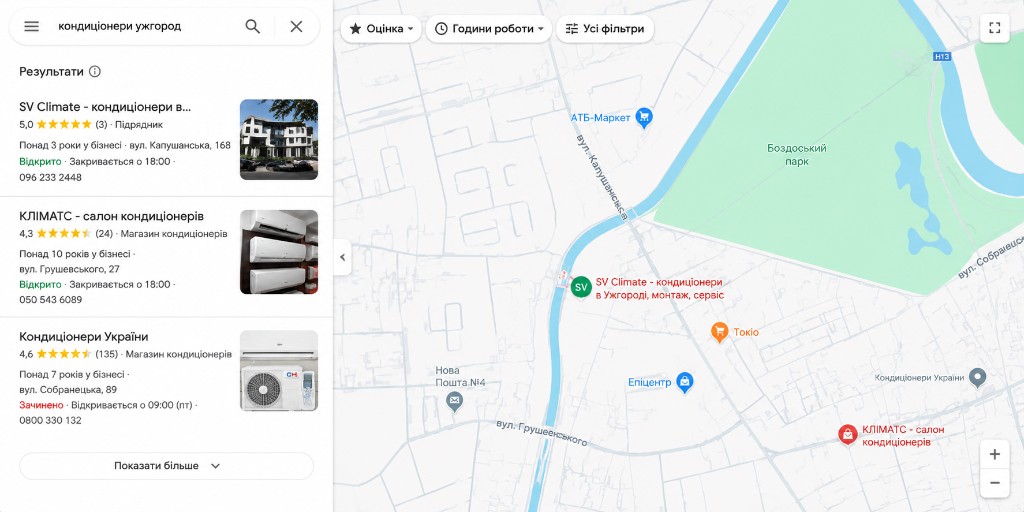Open КЛІМАТС - салон кондиціонерів result
Screen dimensions: 1024x512
[112, 216]
